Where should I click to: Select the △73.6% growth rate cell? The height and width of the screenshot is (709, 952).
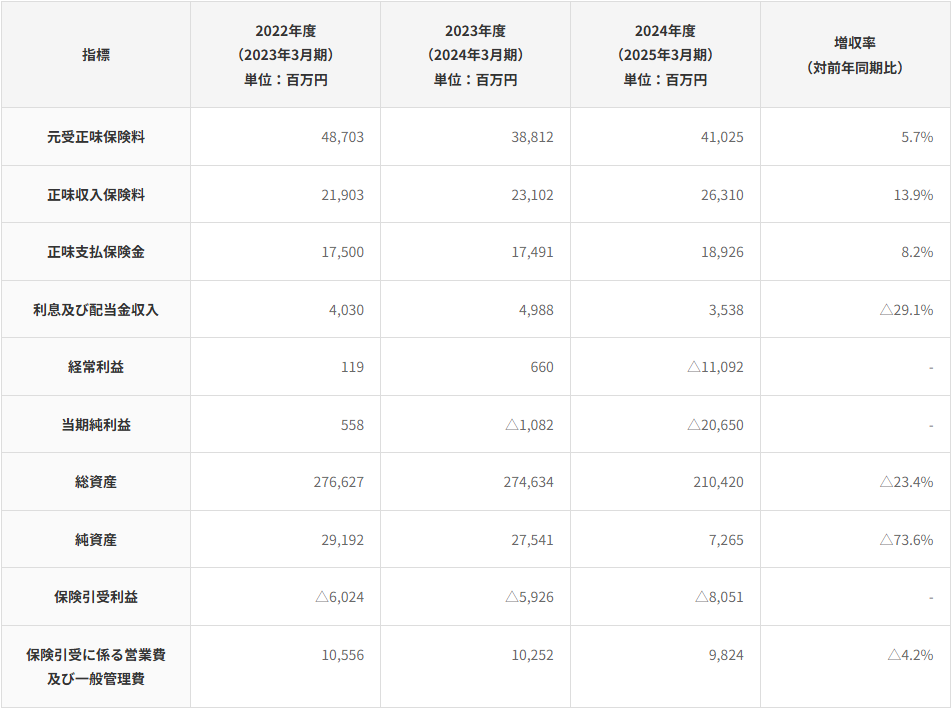[x=906, y=540]
